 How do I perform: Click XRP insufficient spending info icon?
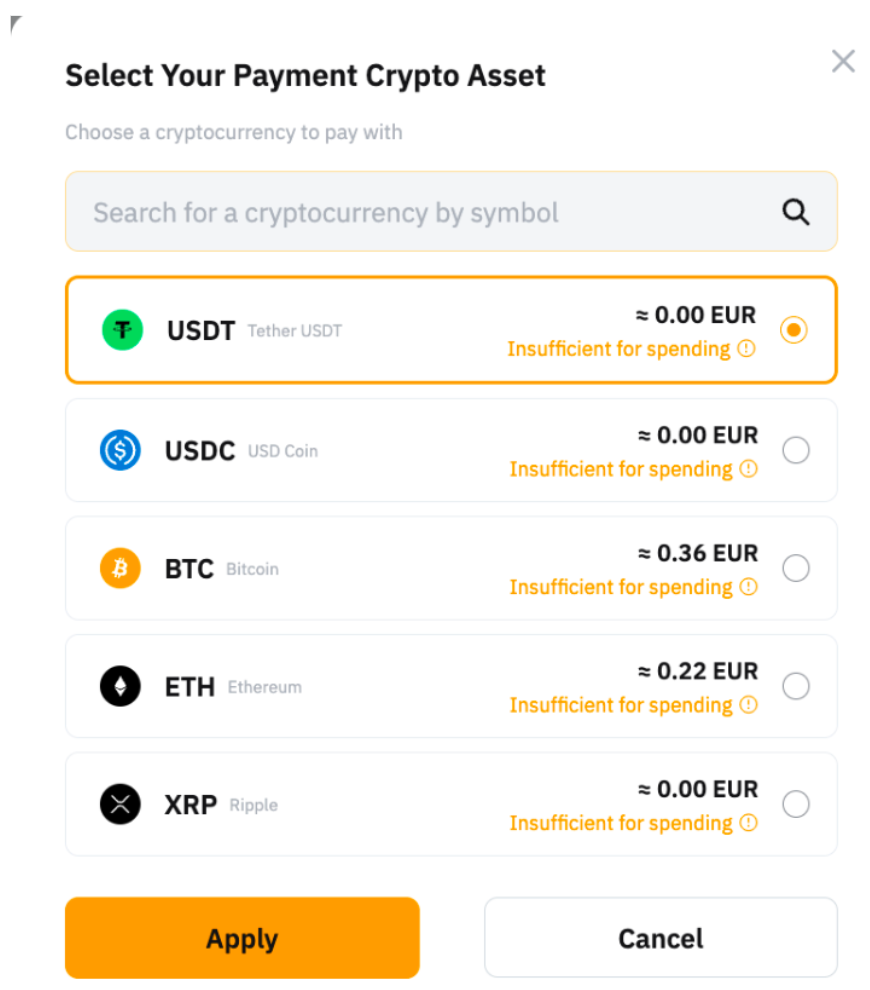pyautogui.click(x=748, y=823)
